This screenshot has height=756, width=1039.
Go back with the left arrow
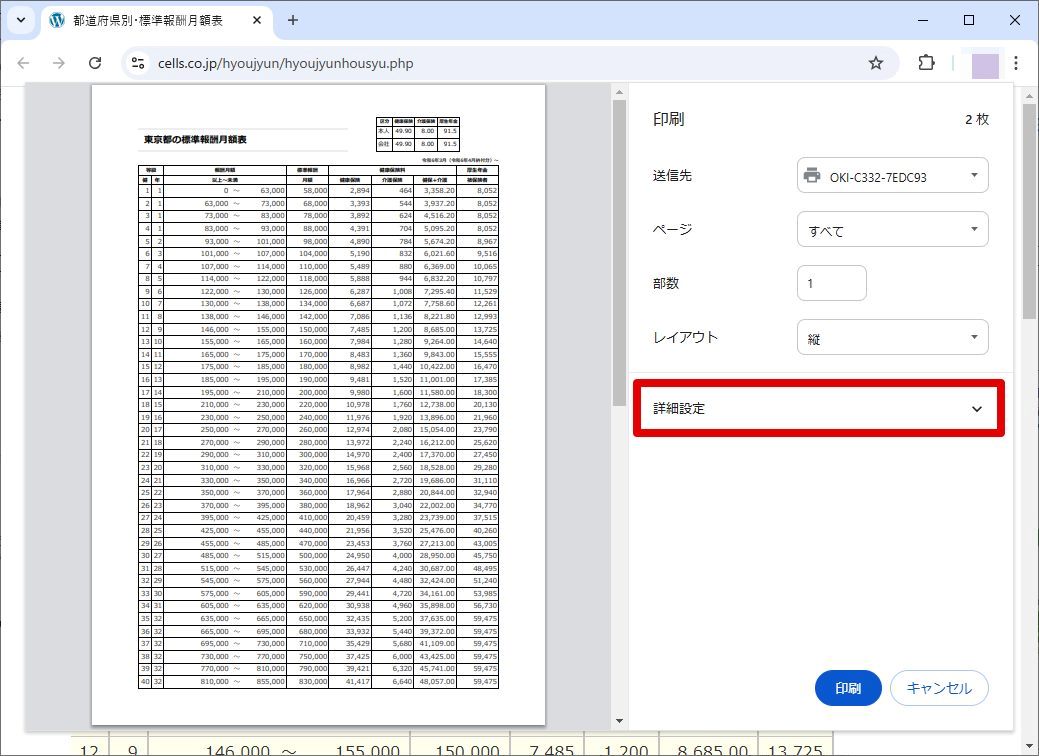(x=23, y=63)
